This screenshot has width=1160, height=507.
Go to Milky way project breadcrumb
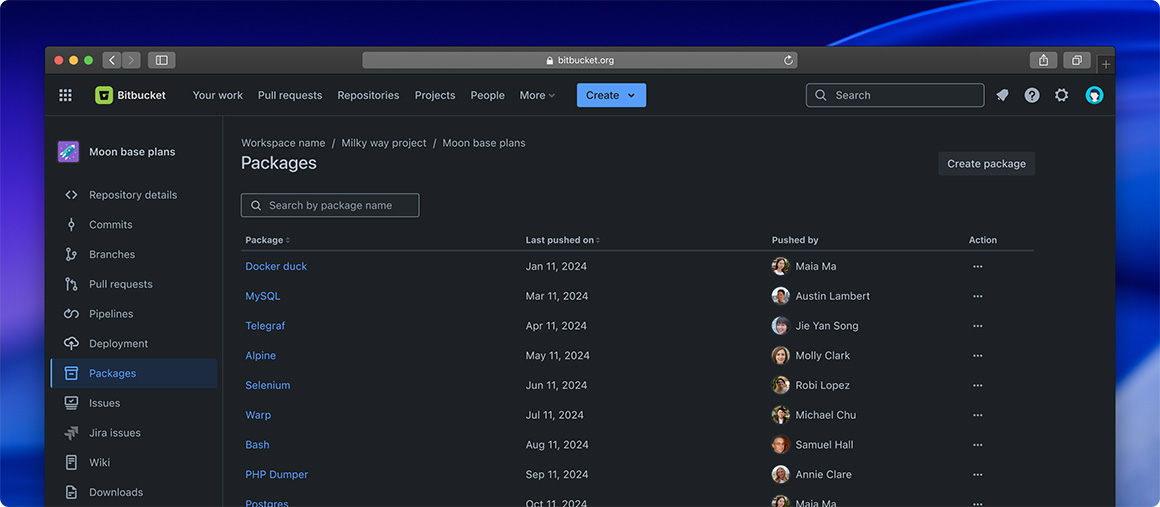coord(384,143)
